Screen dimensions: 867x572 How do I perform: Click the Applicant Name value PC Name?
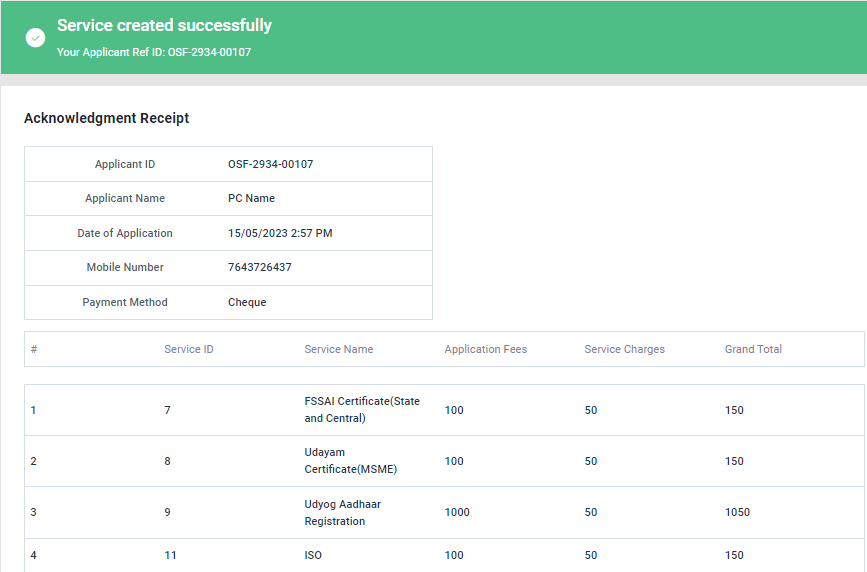(251, 198)
